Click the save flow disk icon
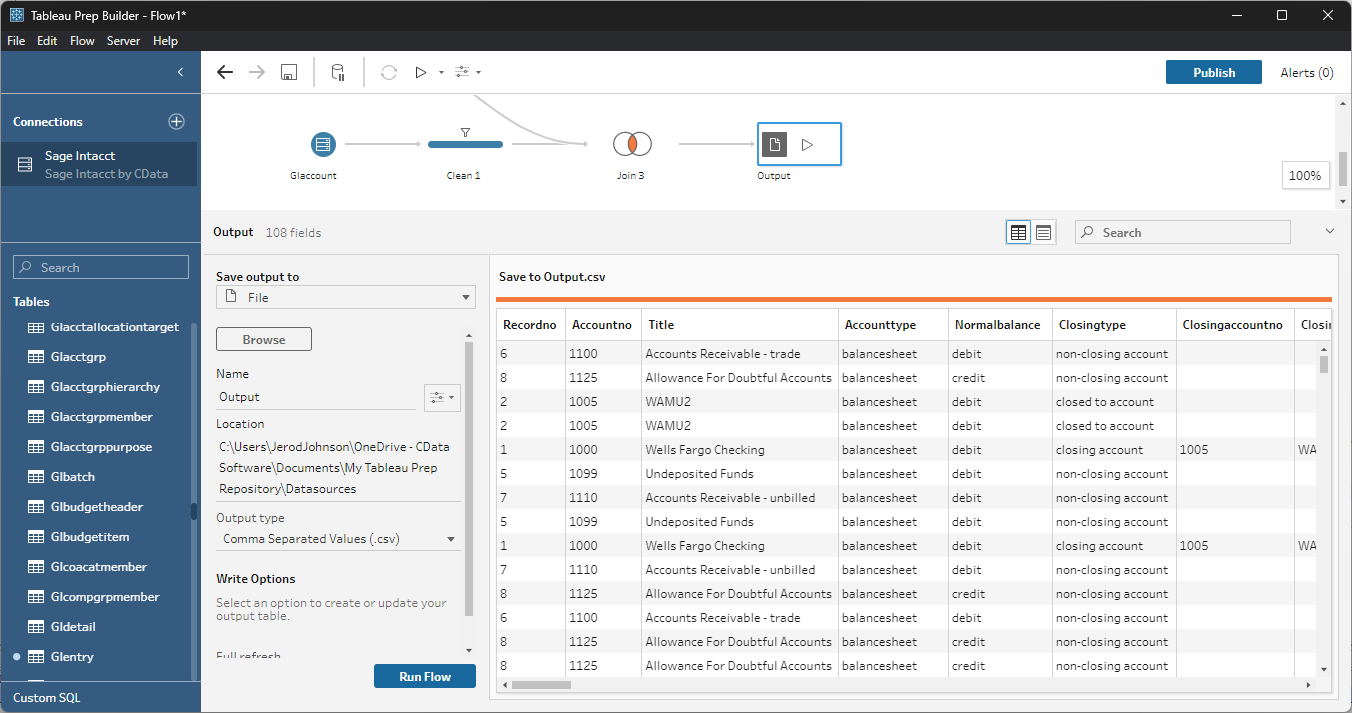This screenshot has width=1352, height=713. click(289, 72)
